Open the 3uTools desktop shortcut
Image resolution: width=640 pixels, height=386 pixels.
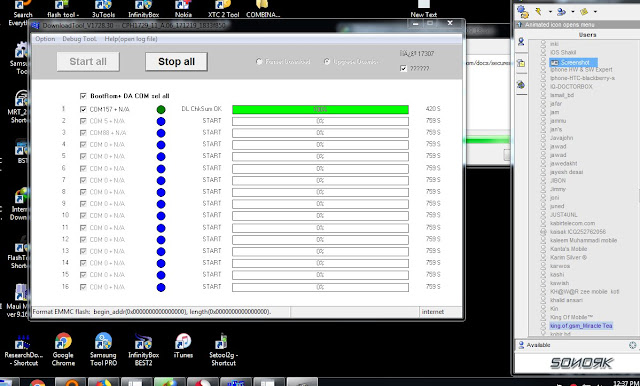(102, 9)
